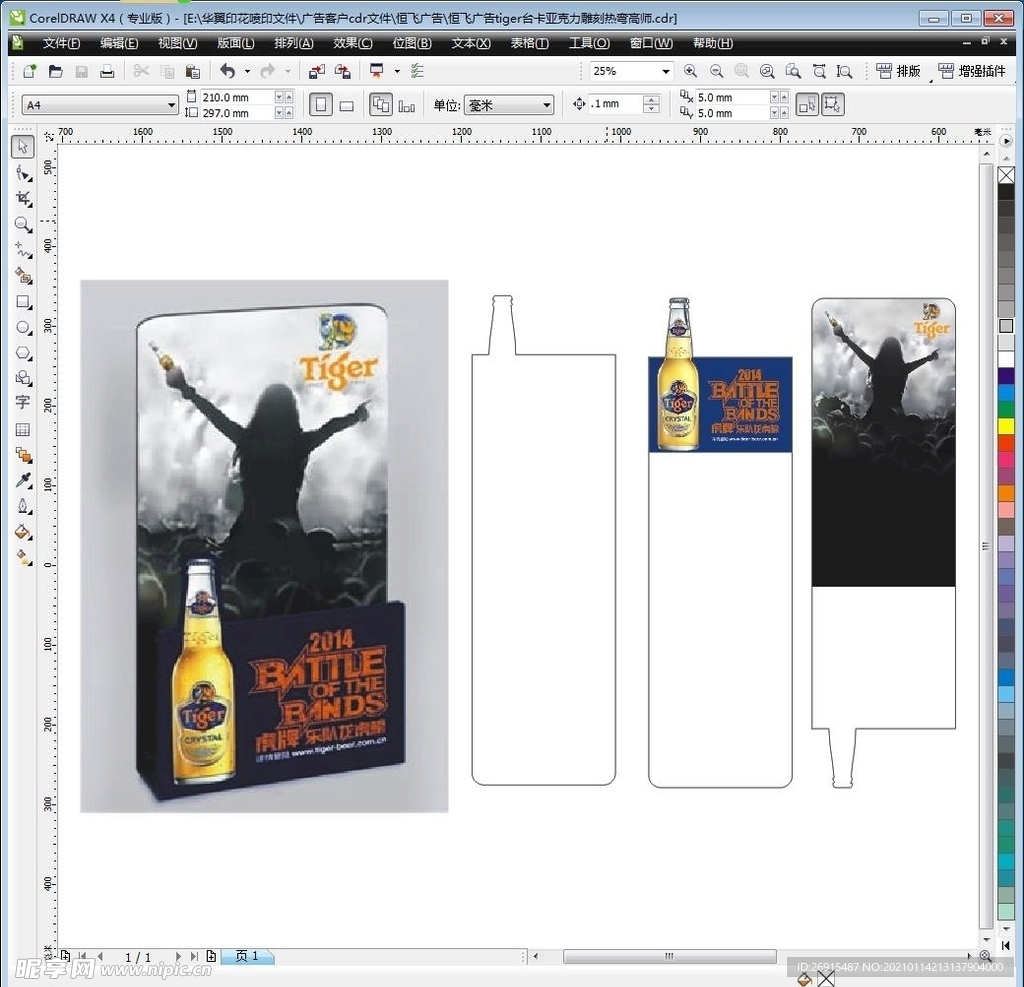Open the 效果(C) menu
Viewport: 1024px width, 987px height.
[352, 43]
